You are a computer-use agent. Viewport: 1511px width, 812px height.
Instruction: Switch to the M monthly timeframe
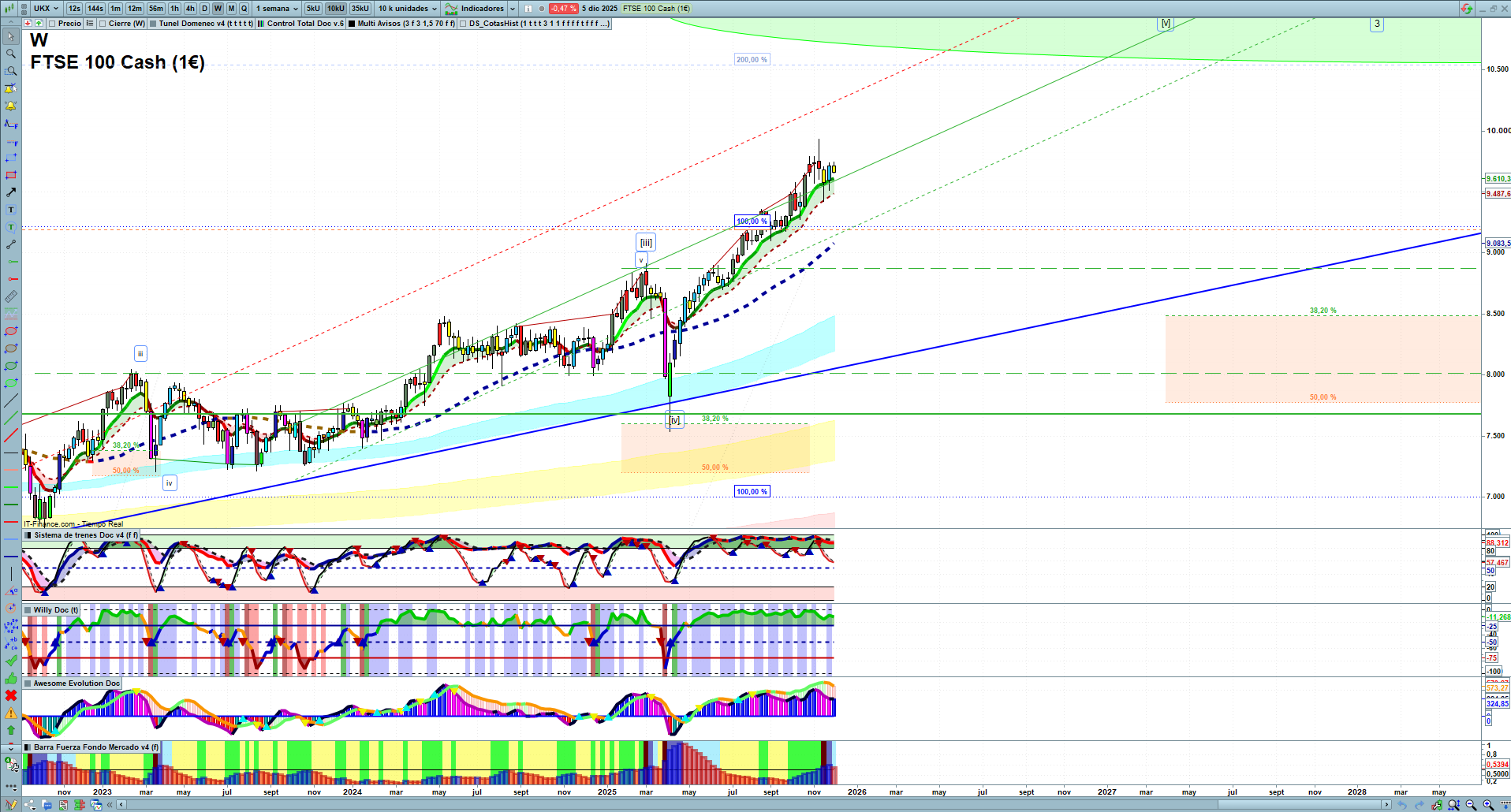click(x=231, y=9)
